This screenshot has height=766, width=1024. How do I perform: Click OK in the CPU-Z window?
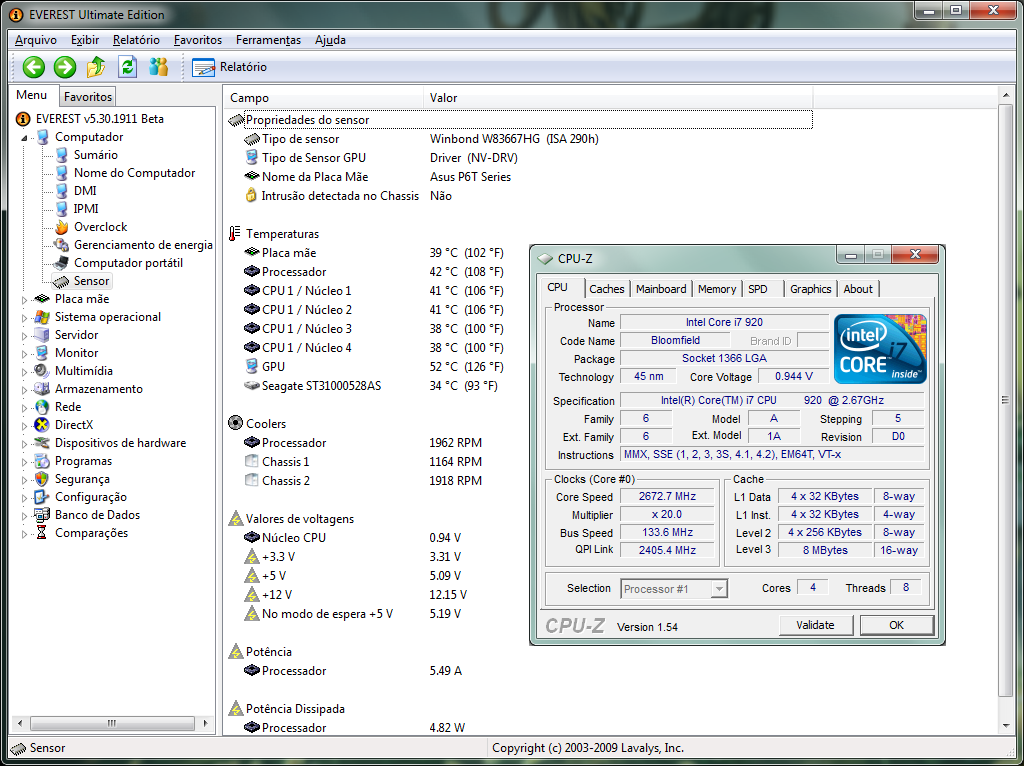pyautogui.click(x=896, y=625)
